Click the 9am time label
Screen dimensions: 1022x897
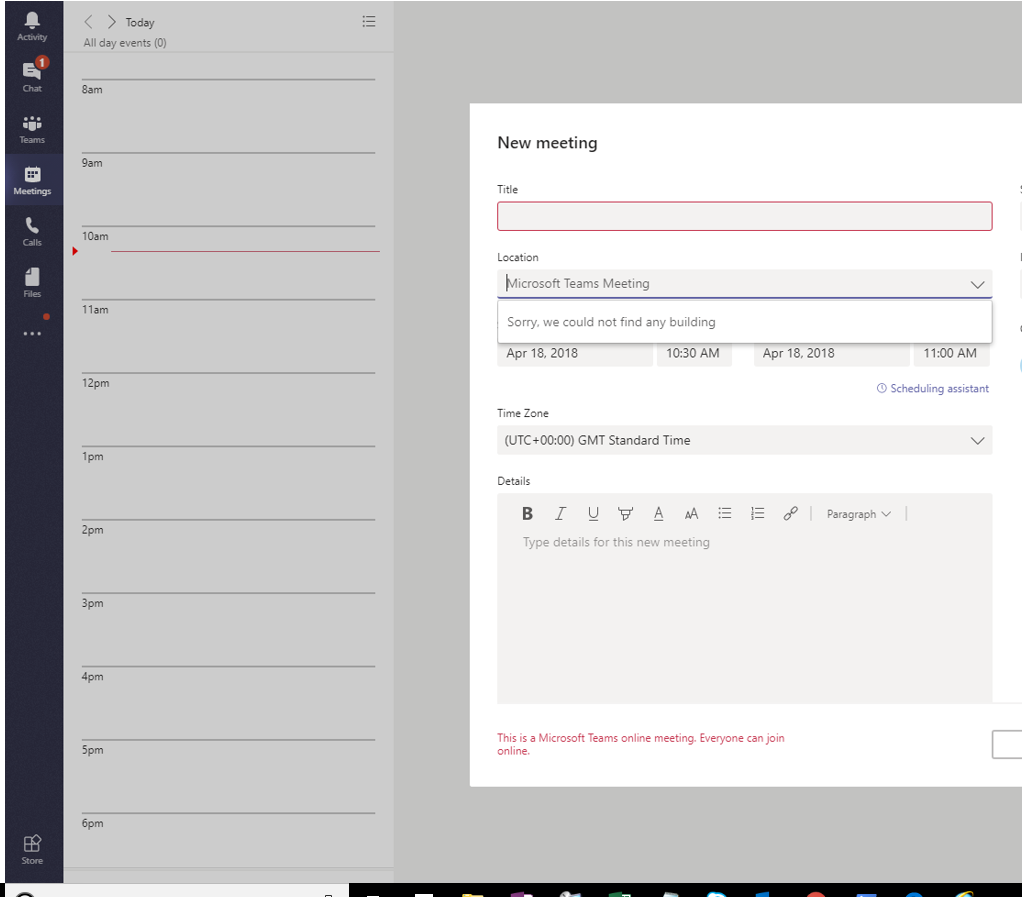click(92, 163)
